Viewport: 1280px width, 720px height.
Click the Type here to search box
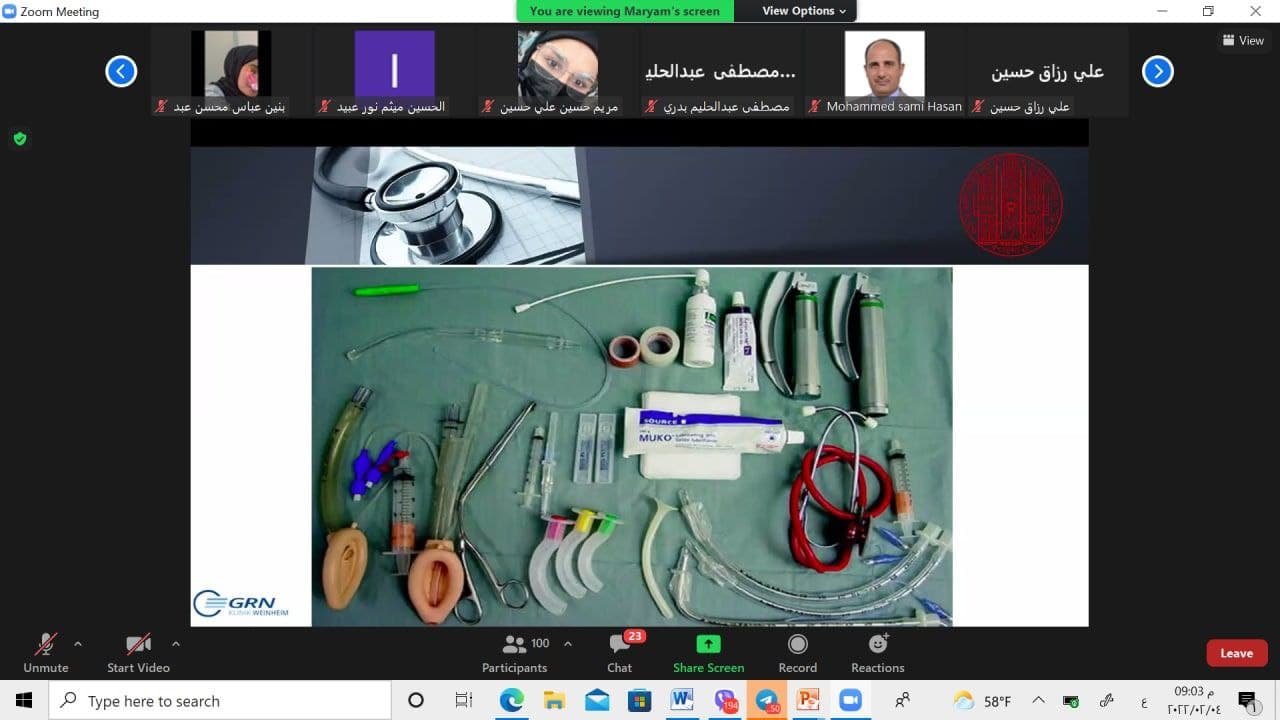220,700
